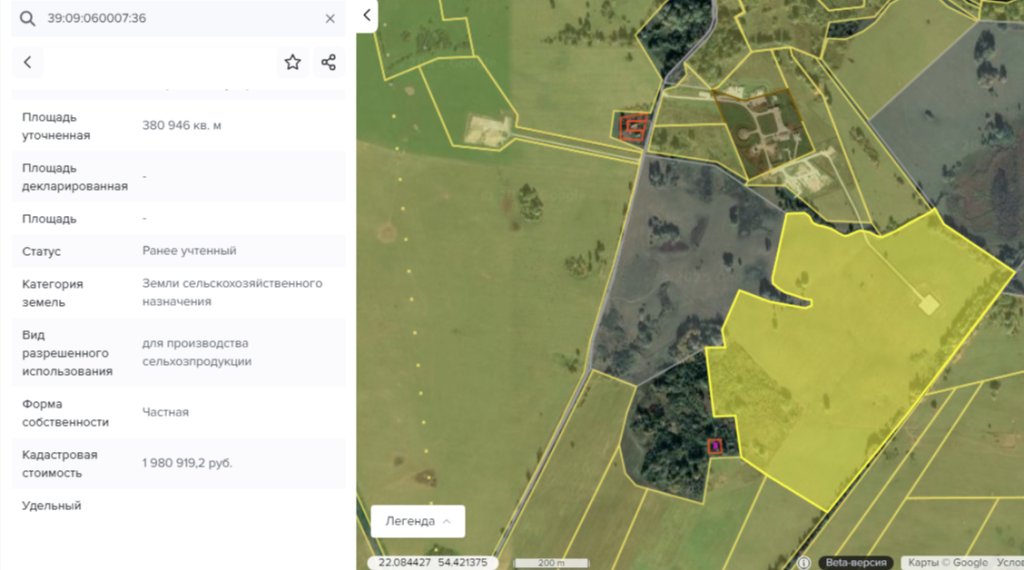The height and width of the screenshot is (570, 1024).
Task: Select ownership value Частная
Action: (165, 412)
